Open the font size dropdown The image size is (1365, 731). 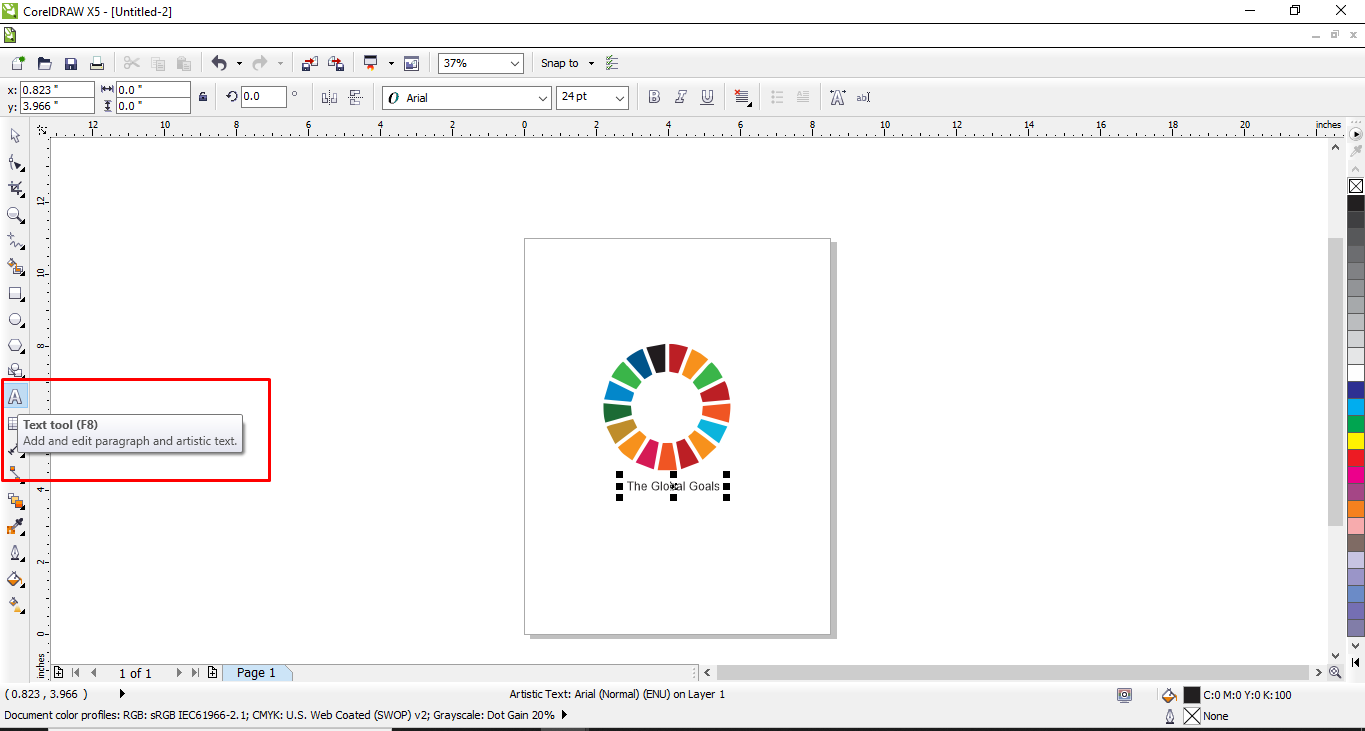click(620, 98)
